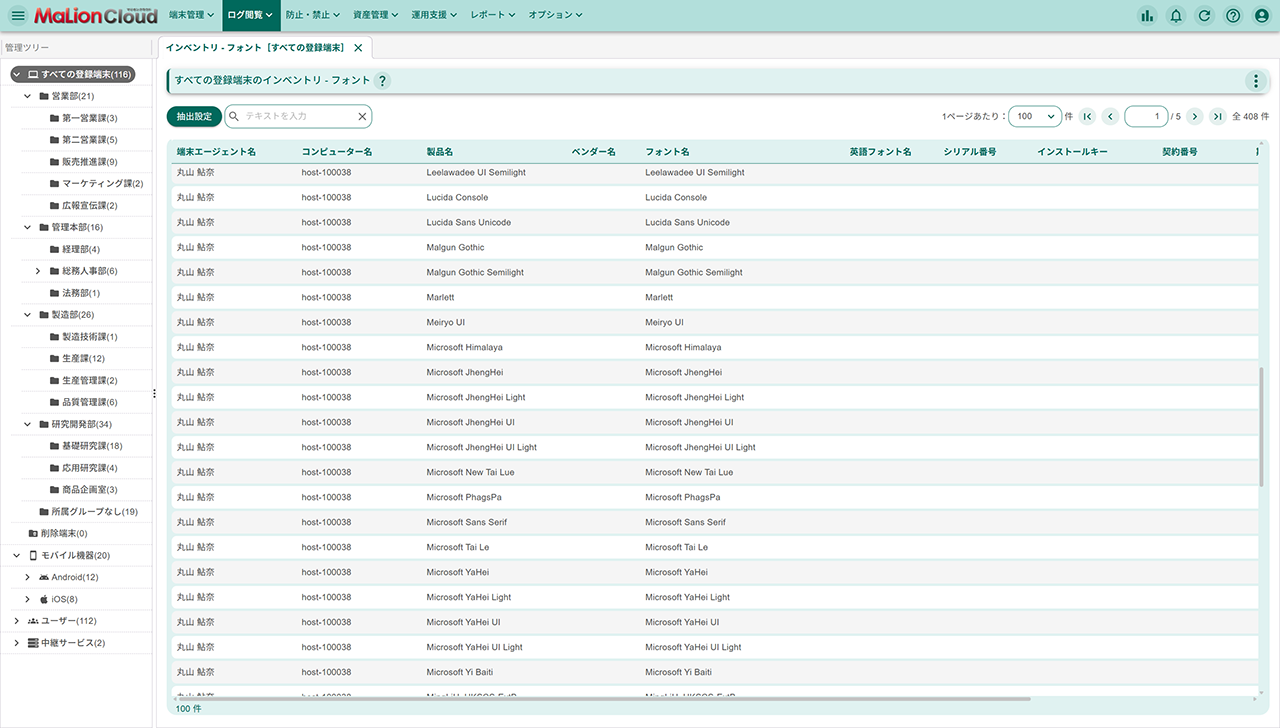Image resolution: width=1280 pixels, height=728 pixels.
Task: Open the レポート menu
Action: pos(492,16)
